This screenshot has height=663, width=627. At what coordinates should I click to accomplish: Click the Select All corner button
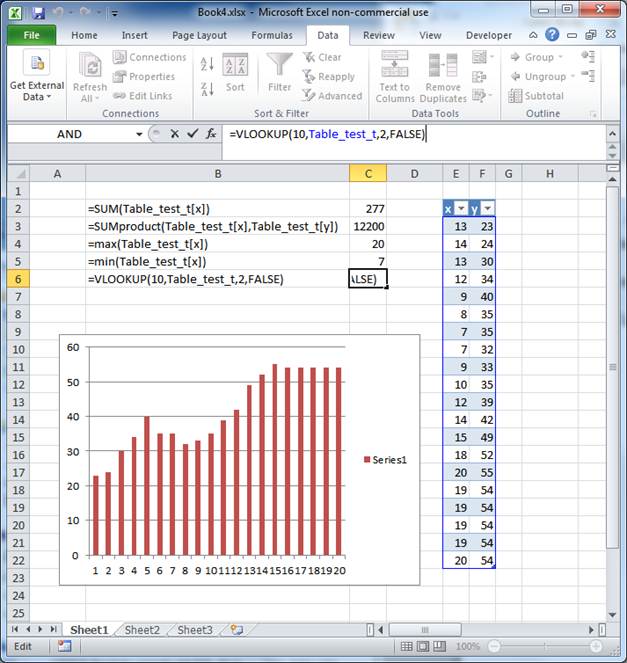pos(19,174)
